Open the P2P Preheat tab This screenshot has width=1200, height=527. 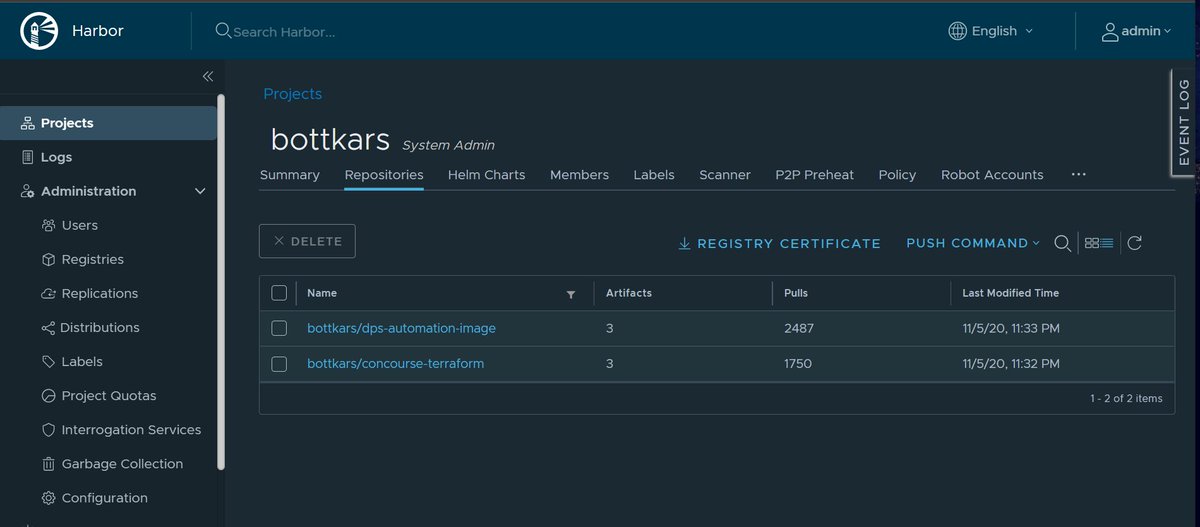(815, 174)
